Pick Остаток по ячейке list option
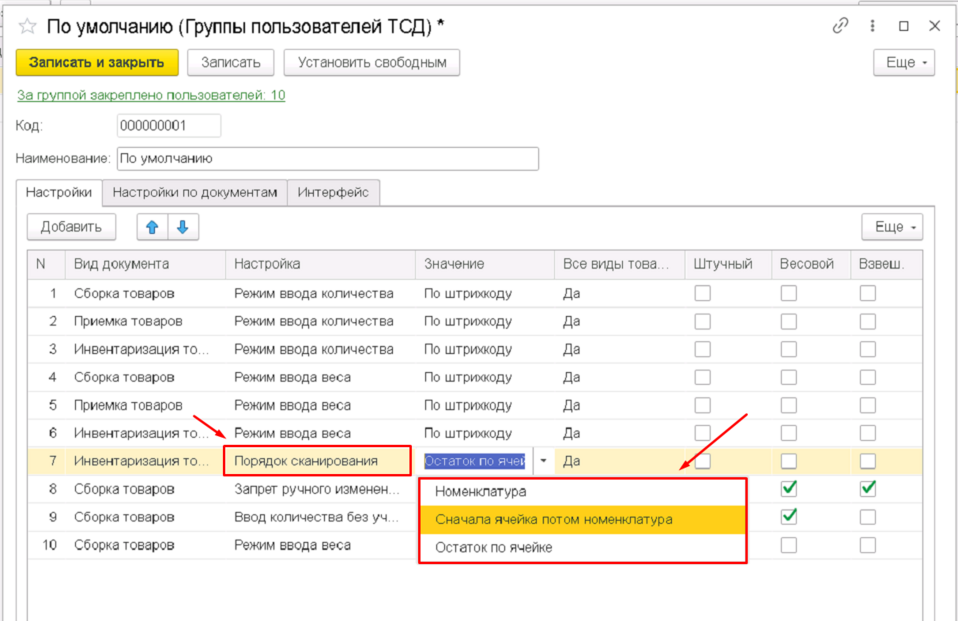Viewport: 958px width, 621px height. 493,548
